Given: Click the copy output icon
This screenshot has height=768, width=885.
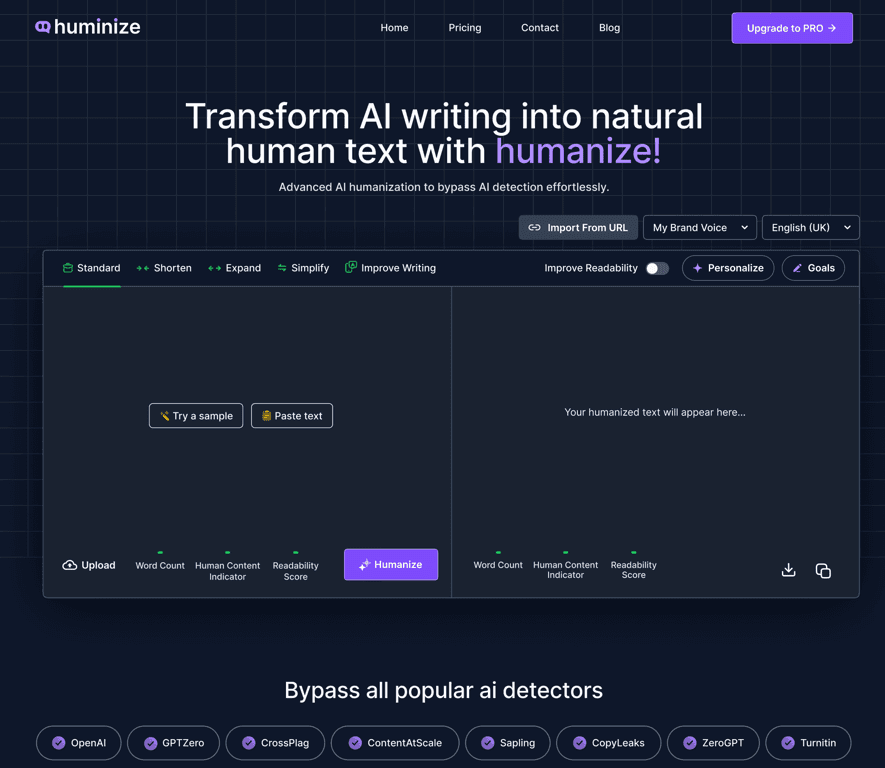Looking at the screenshot, I should point(822,570).
